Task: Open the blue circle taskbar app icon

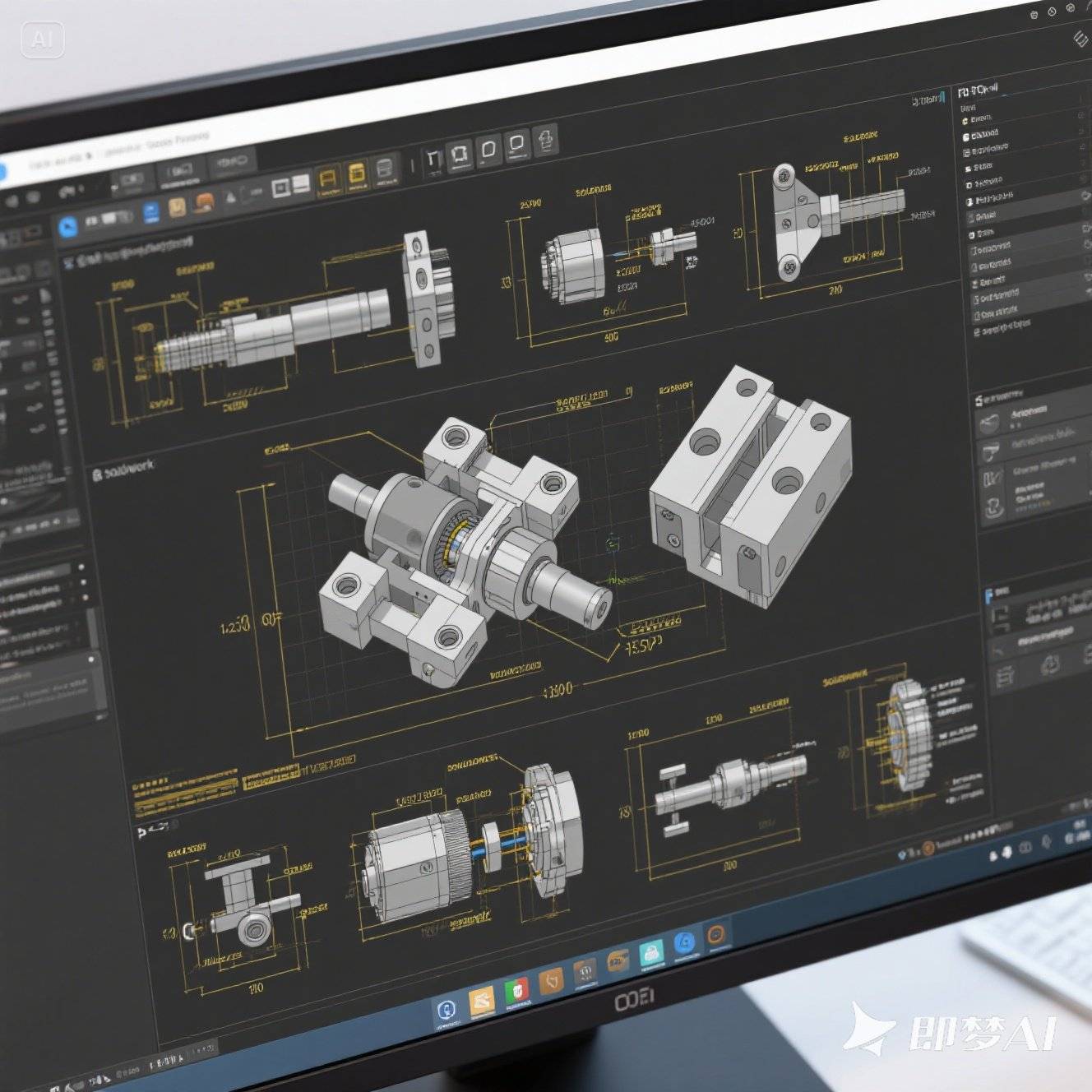Action: (x=684, y=944)
